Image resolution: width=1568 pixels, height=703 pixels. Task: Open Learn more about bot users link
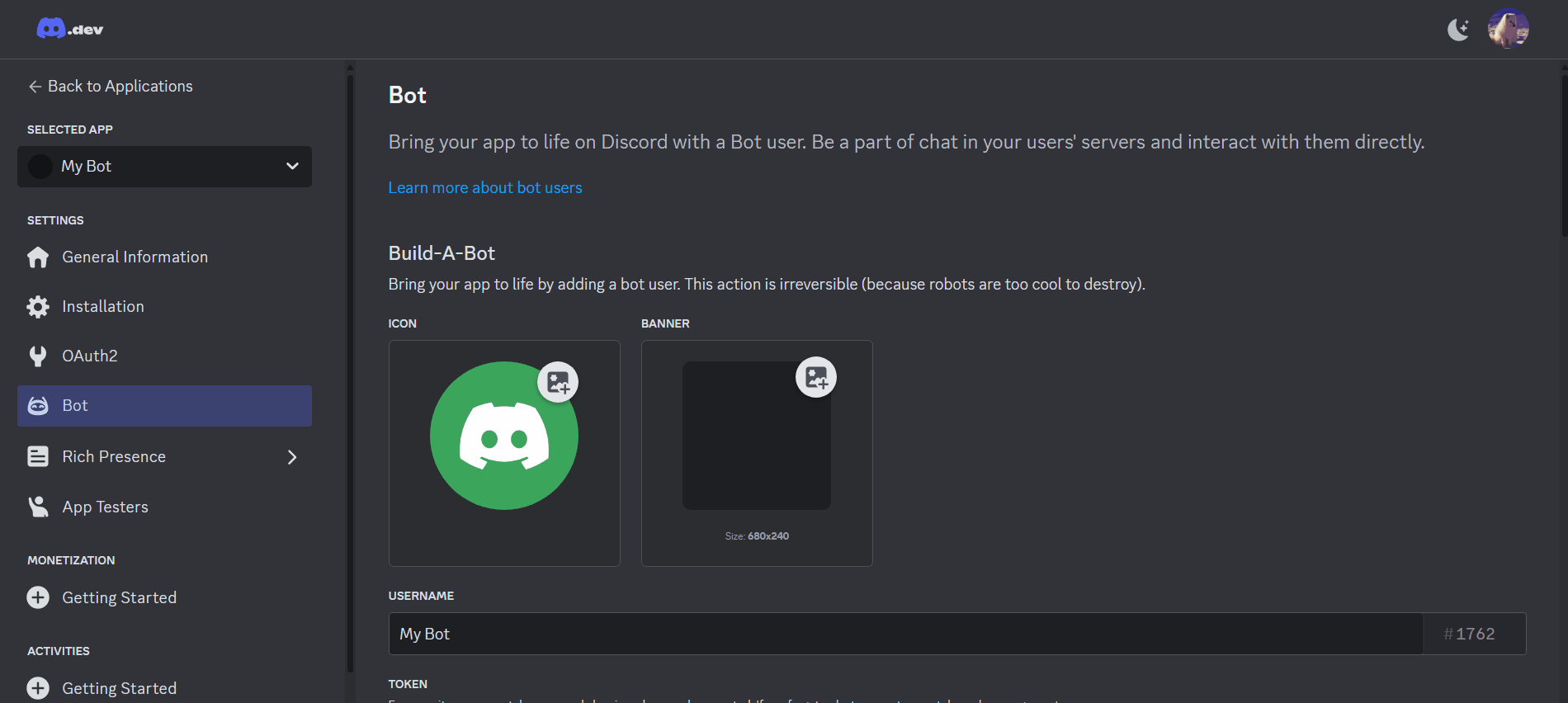coord(485,187)
